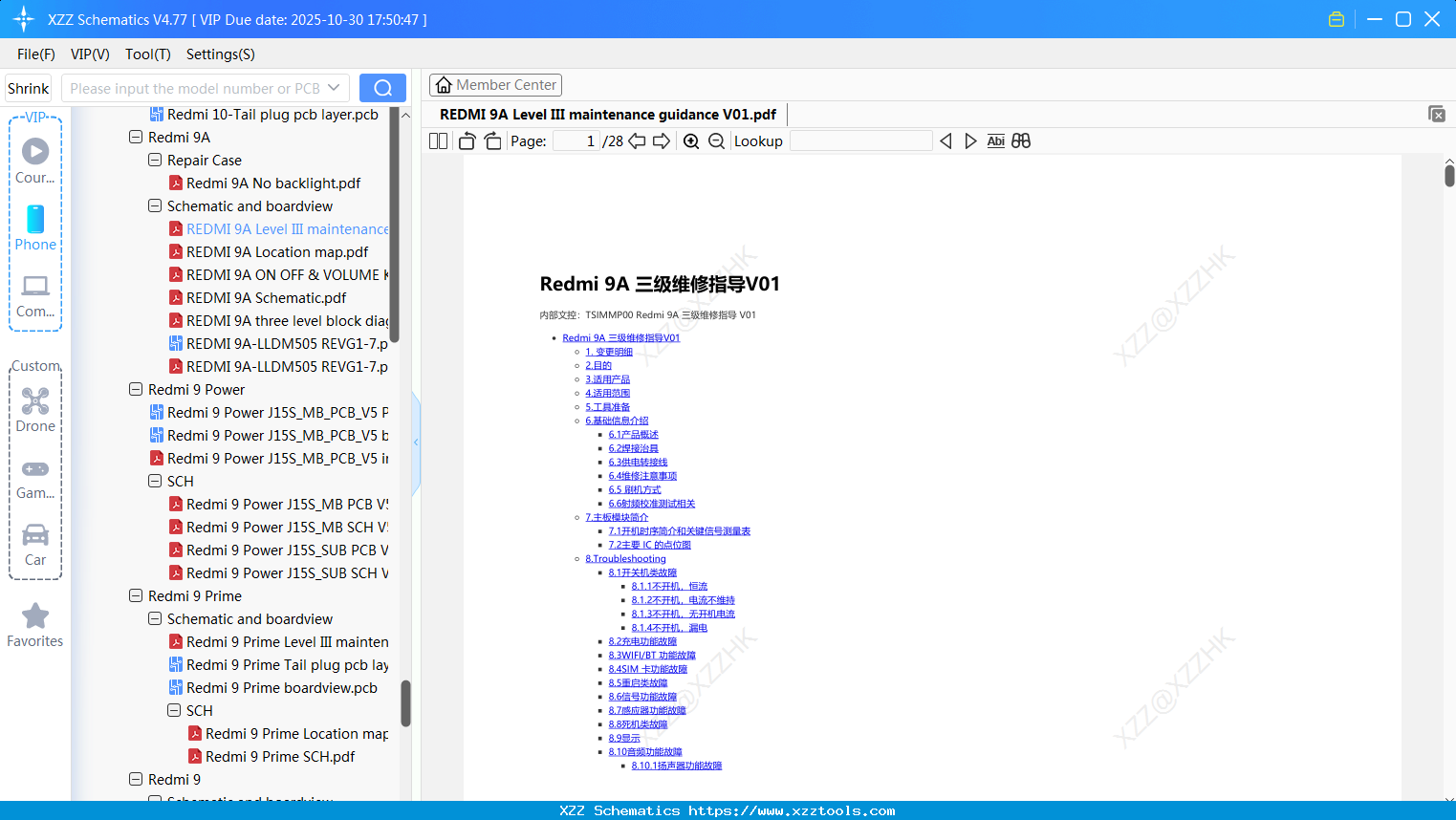Viewport: 1456px width, 820px height.
Task: Follow the 8.3WIFI/BT 功能故障 link
Action: coord(652,656)
